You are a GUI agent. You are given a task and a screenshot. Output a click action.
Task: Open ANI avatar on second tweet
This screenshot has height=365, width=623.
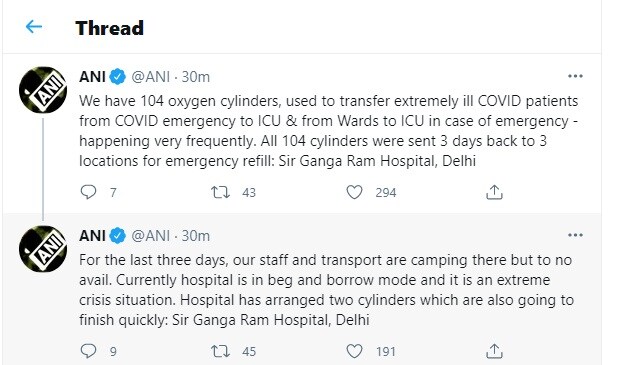coord(43,249)
